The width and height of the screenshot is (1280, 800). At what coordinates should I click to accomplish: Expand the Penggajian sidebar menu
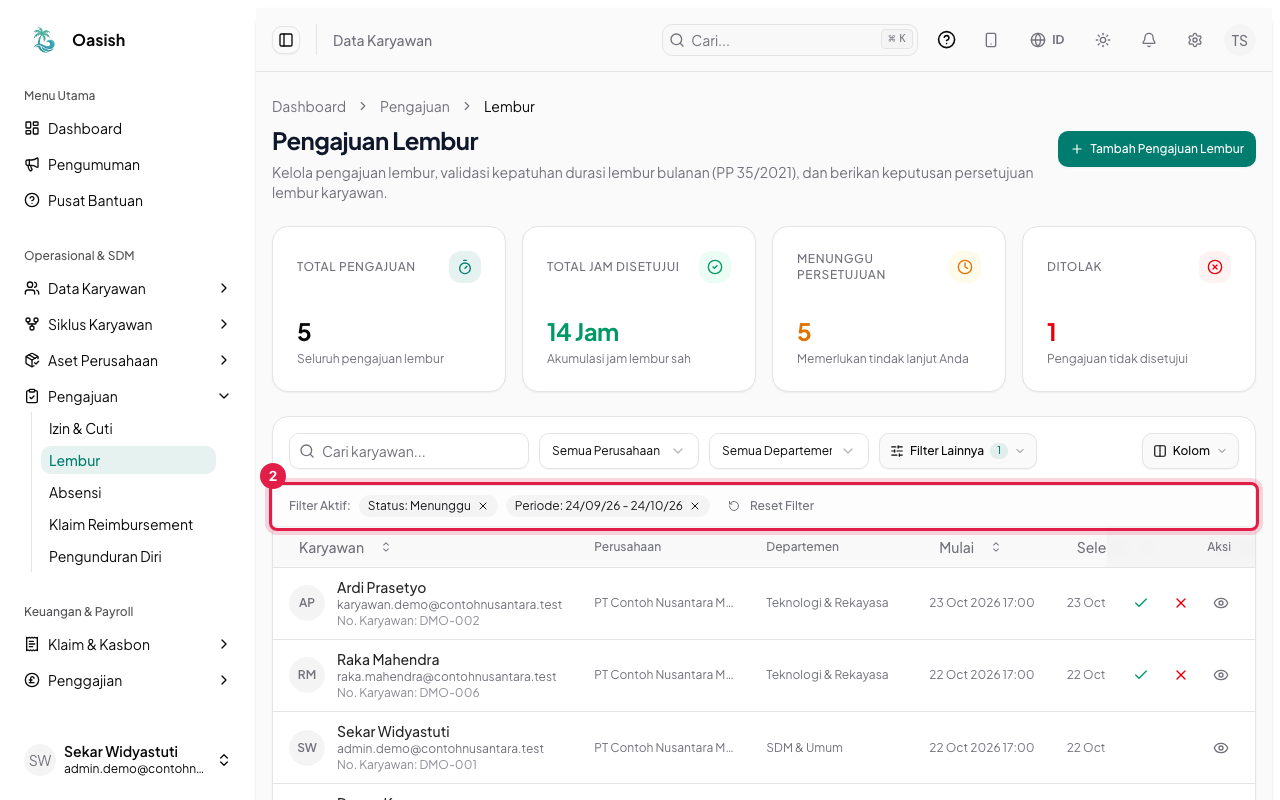pyautogui.click(x=128, y=681)
